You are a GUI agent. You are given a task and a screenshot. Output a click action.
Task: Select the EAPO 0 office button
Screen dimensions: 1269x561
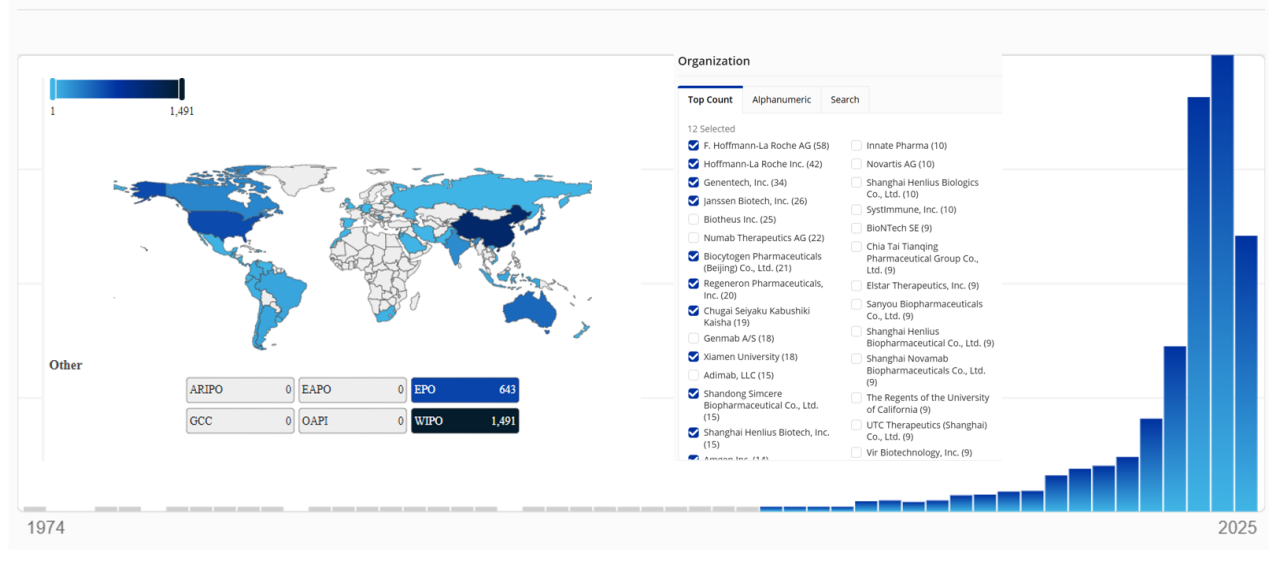tap(353, 390)
